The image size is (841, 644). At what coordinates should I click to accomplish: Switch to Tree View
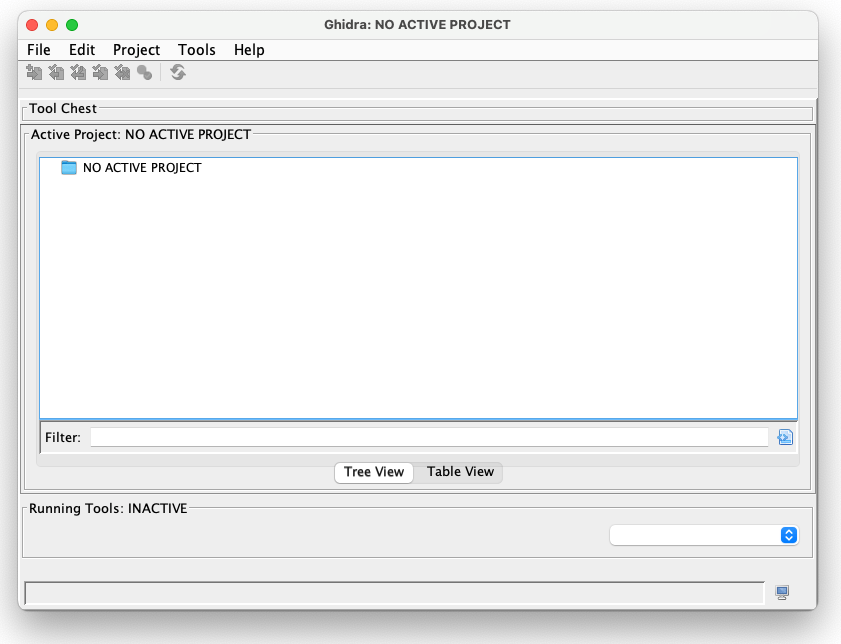pyautogui.click(x=373, y=471)
